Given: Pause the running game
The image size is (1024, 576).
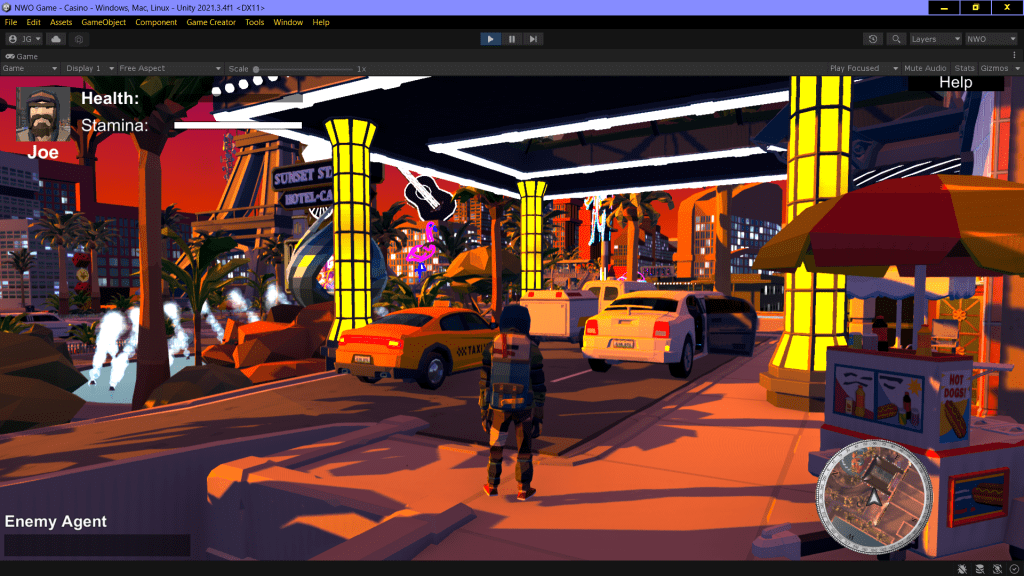Looking at the screenshot, I should (512, 39).
